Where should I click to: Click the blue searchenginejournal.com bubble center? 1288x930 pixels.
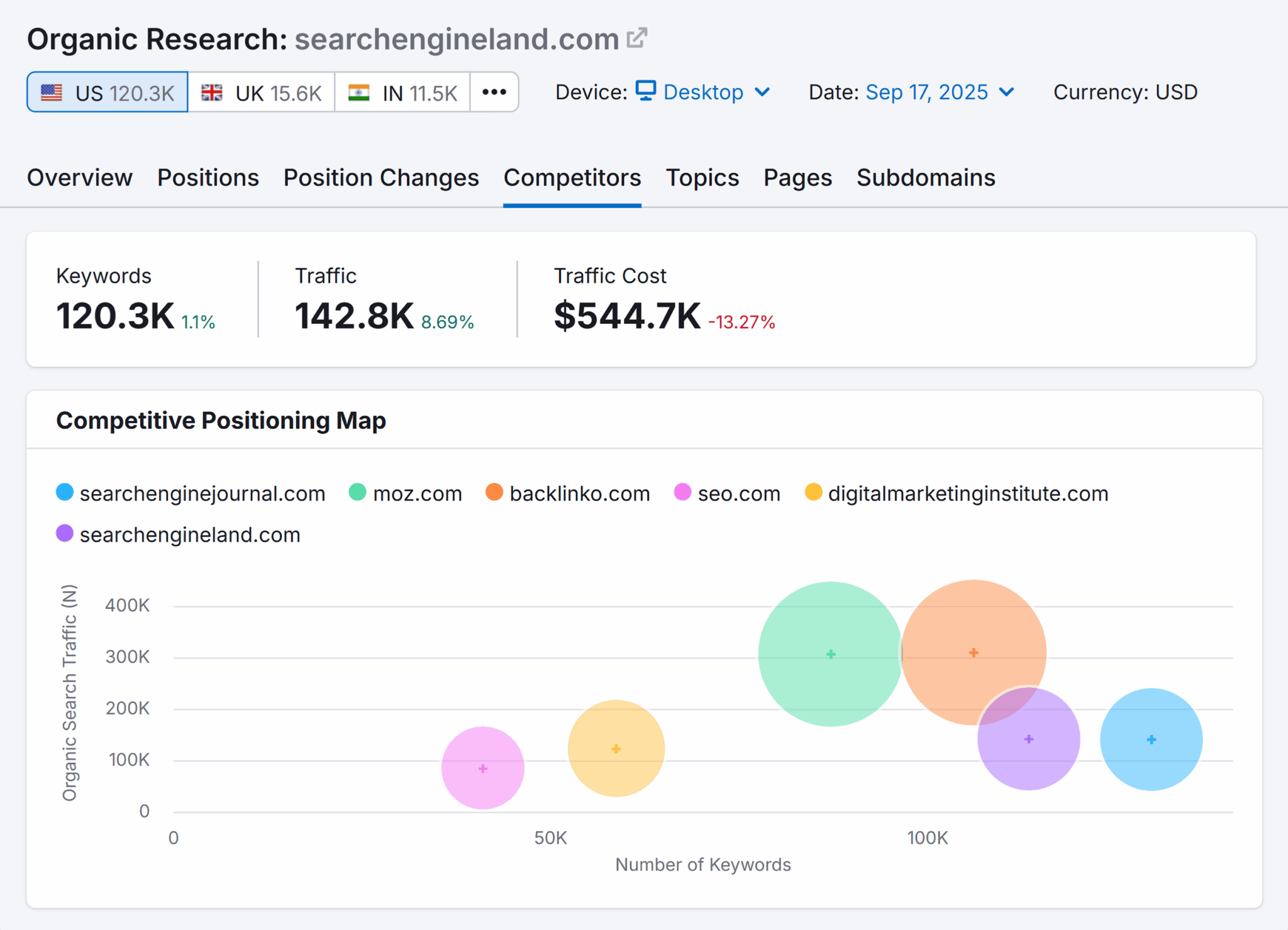pos(1152,739)
